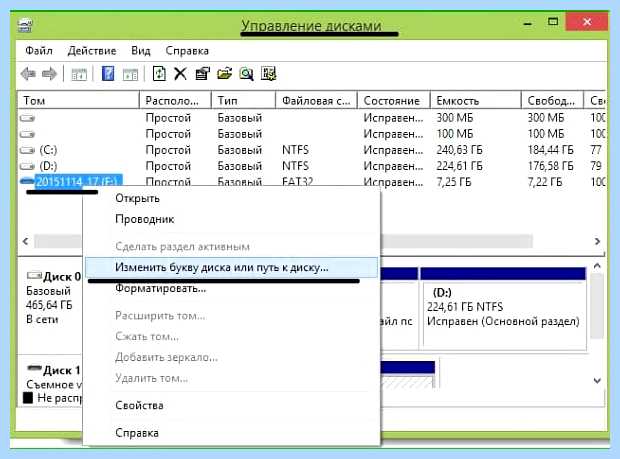
Task: Select the (C:) volume drive icon
Action: pos(27,150)
